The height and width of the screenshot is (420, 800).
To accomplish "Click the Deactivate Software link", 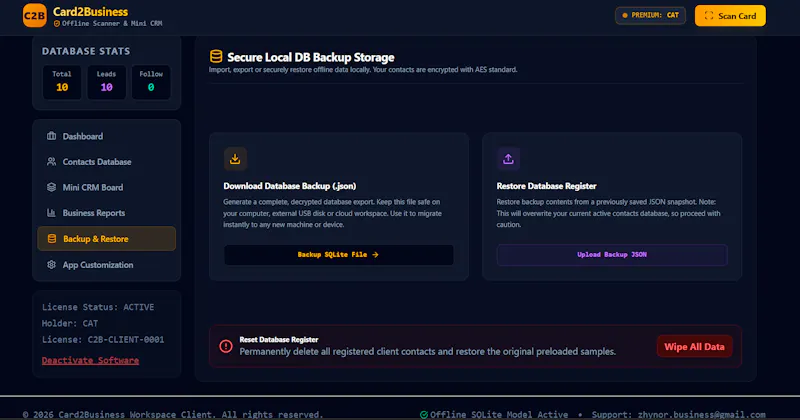I will coord(90,360).
